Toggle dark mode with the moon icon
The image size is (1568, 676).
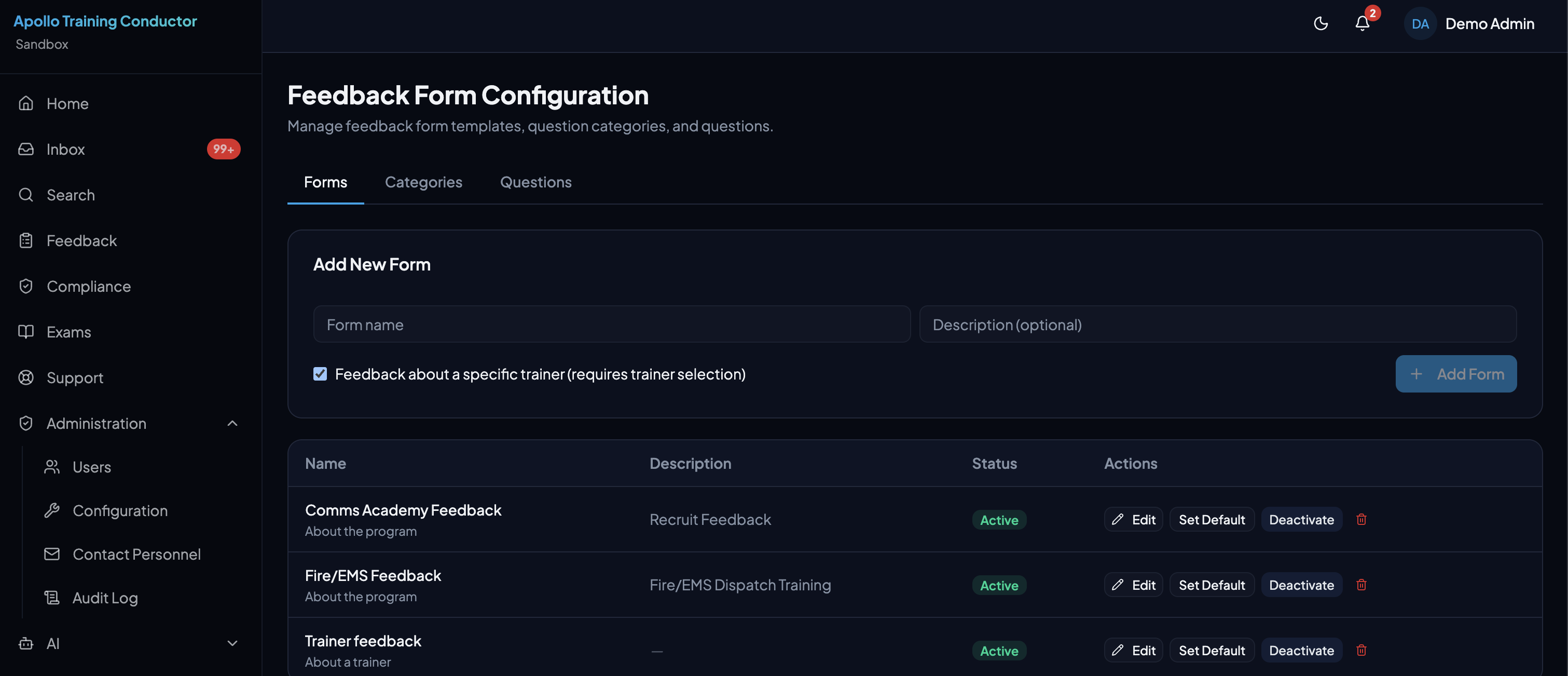click(1321, 24)
